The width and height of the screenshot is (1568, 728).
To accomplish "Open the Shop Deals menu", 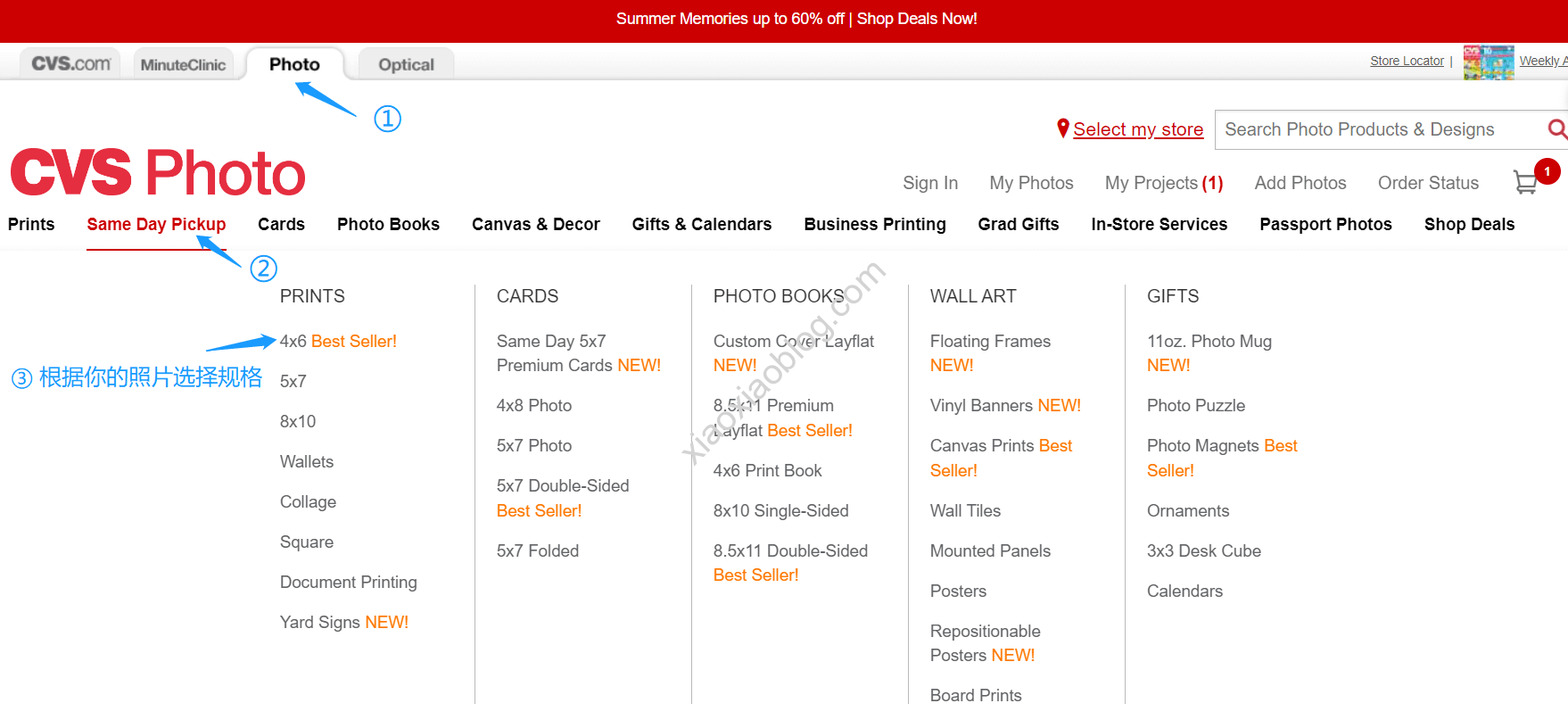I will 1469,224.
